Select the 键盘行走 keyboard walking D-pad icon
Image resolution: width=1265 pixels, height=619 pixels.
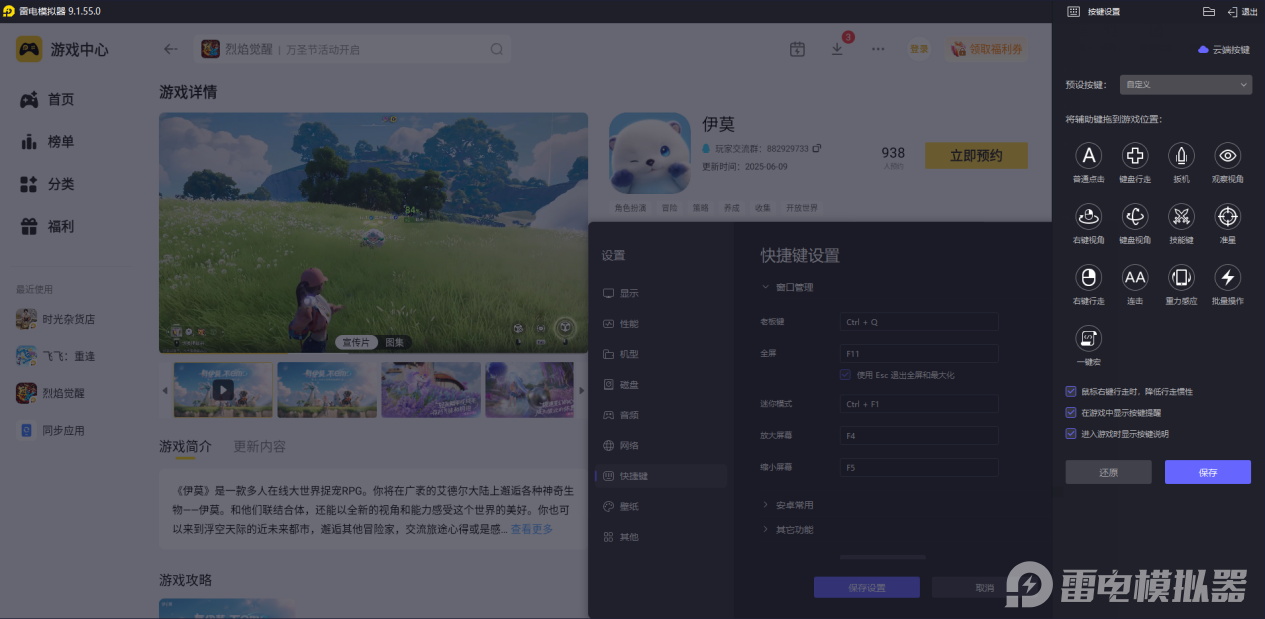point(1134,155)
